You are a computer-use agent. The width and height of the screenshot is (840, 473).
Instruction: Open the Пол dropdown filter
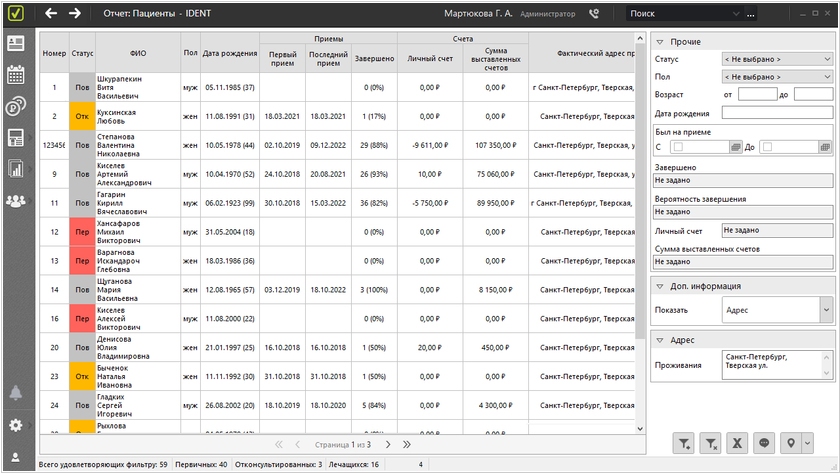tap(777, 77)
